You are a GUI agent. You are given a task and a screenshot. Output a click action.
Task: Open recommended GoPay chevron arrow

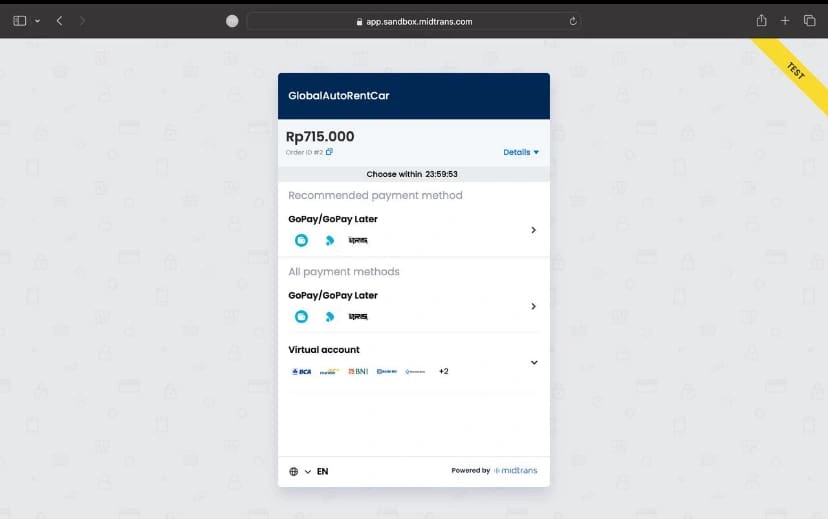pos(533,230)
